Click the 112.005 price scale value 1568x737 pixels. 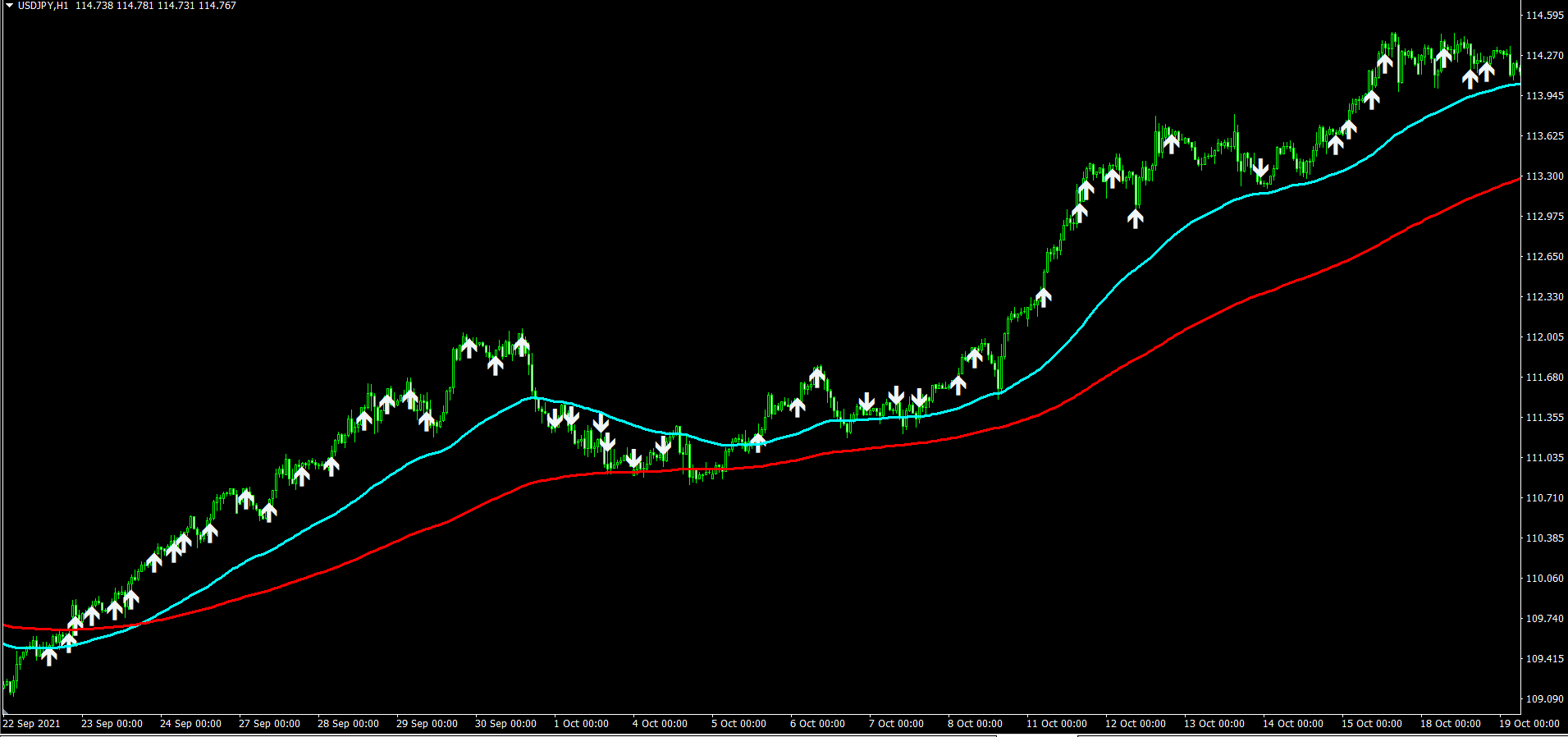tap(1544, 337)
